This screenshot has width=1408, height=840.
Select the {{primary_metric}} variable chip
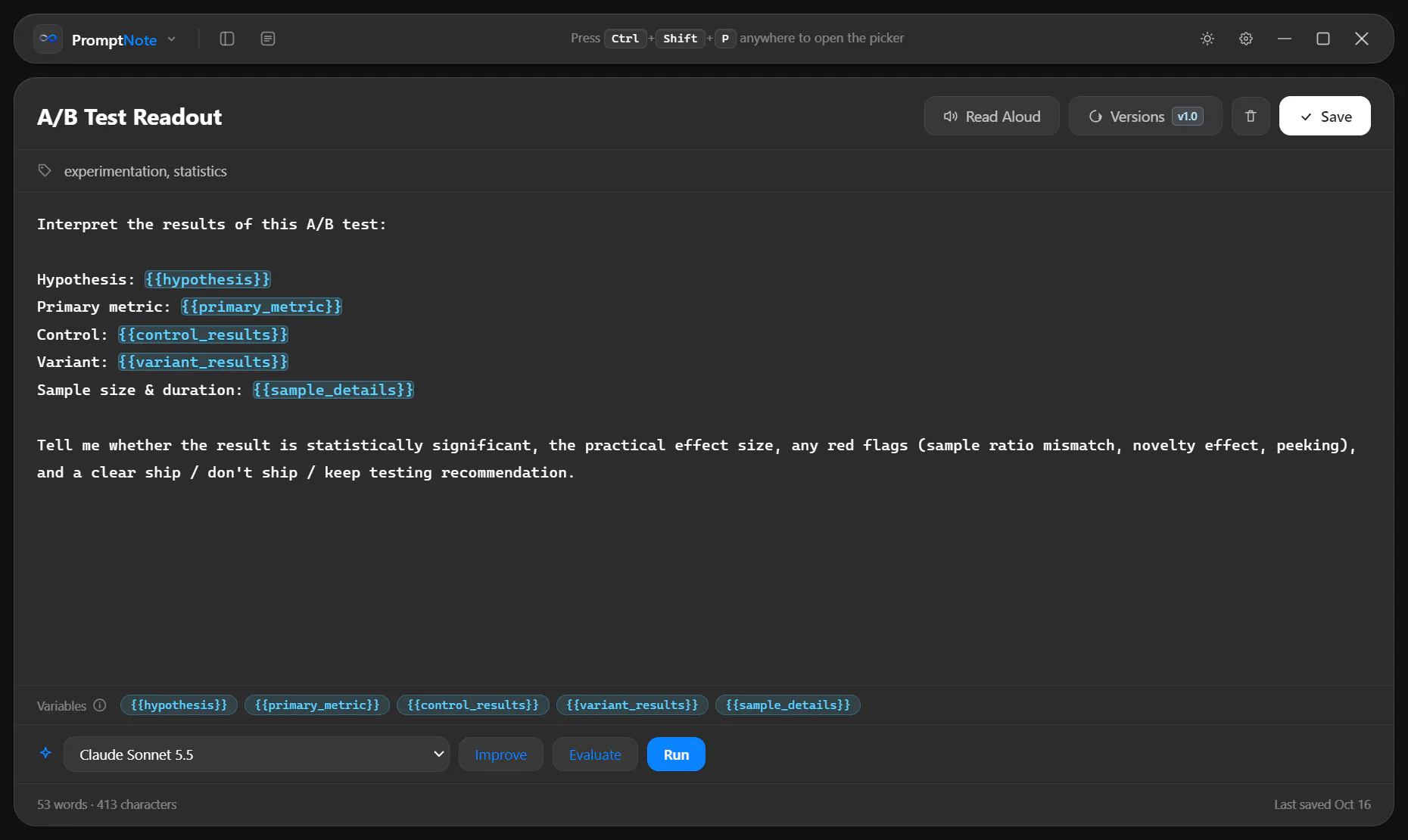click(x=317, y=705)
